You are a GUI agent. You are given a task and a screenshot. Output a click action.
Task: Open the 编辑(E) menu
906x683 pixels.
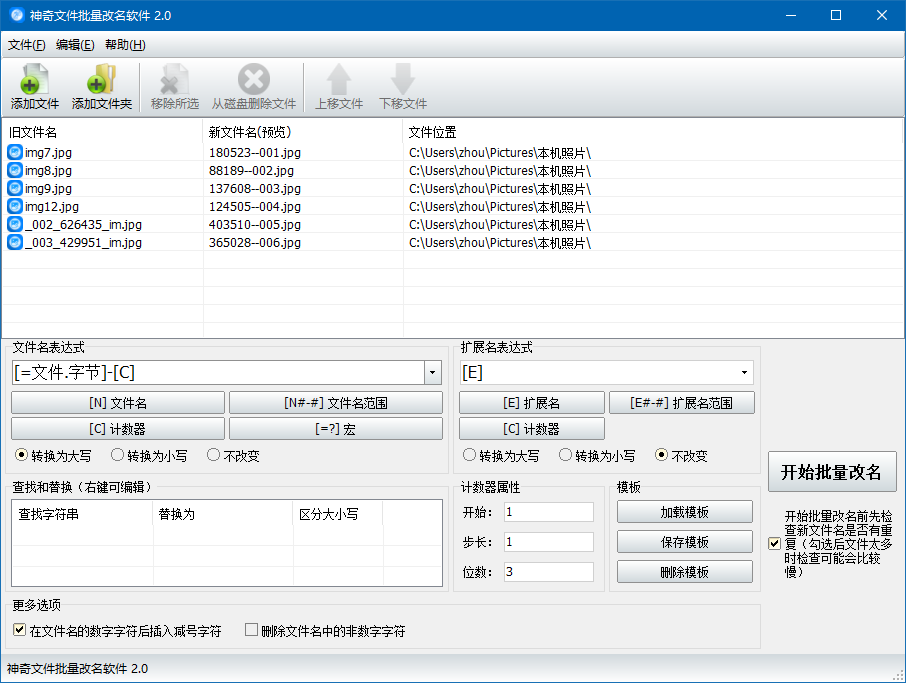(x=75, y=45)
